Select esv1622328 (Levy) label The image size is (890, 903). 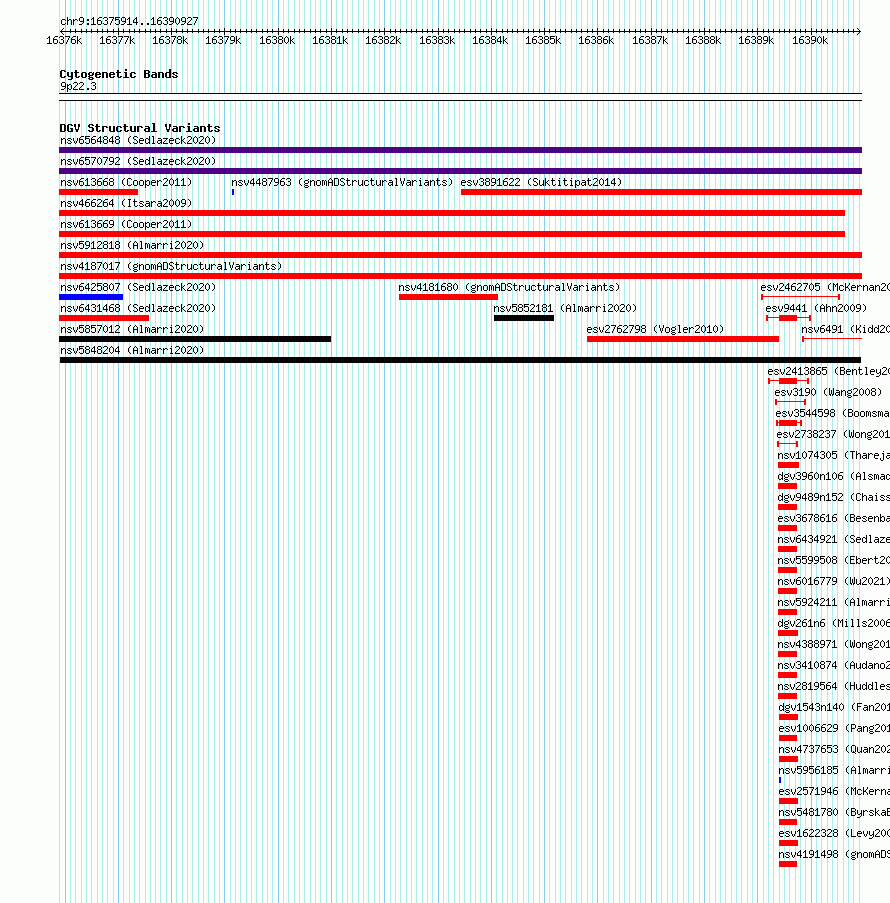point(834,834)
